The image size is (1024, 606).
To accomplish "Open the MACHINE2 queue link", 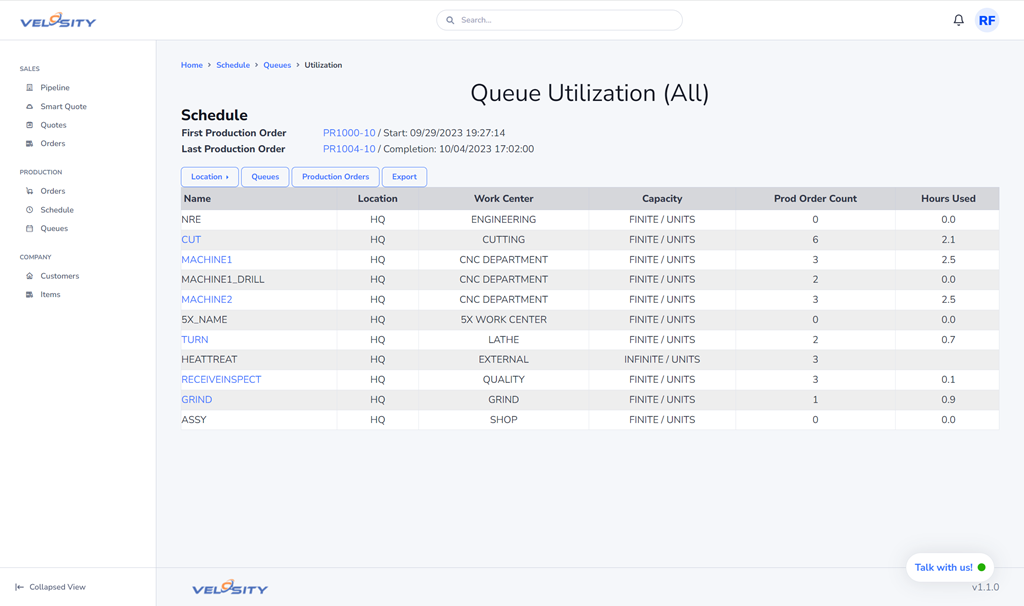I will pyautogui.click(x=206, y=300).
